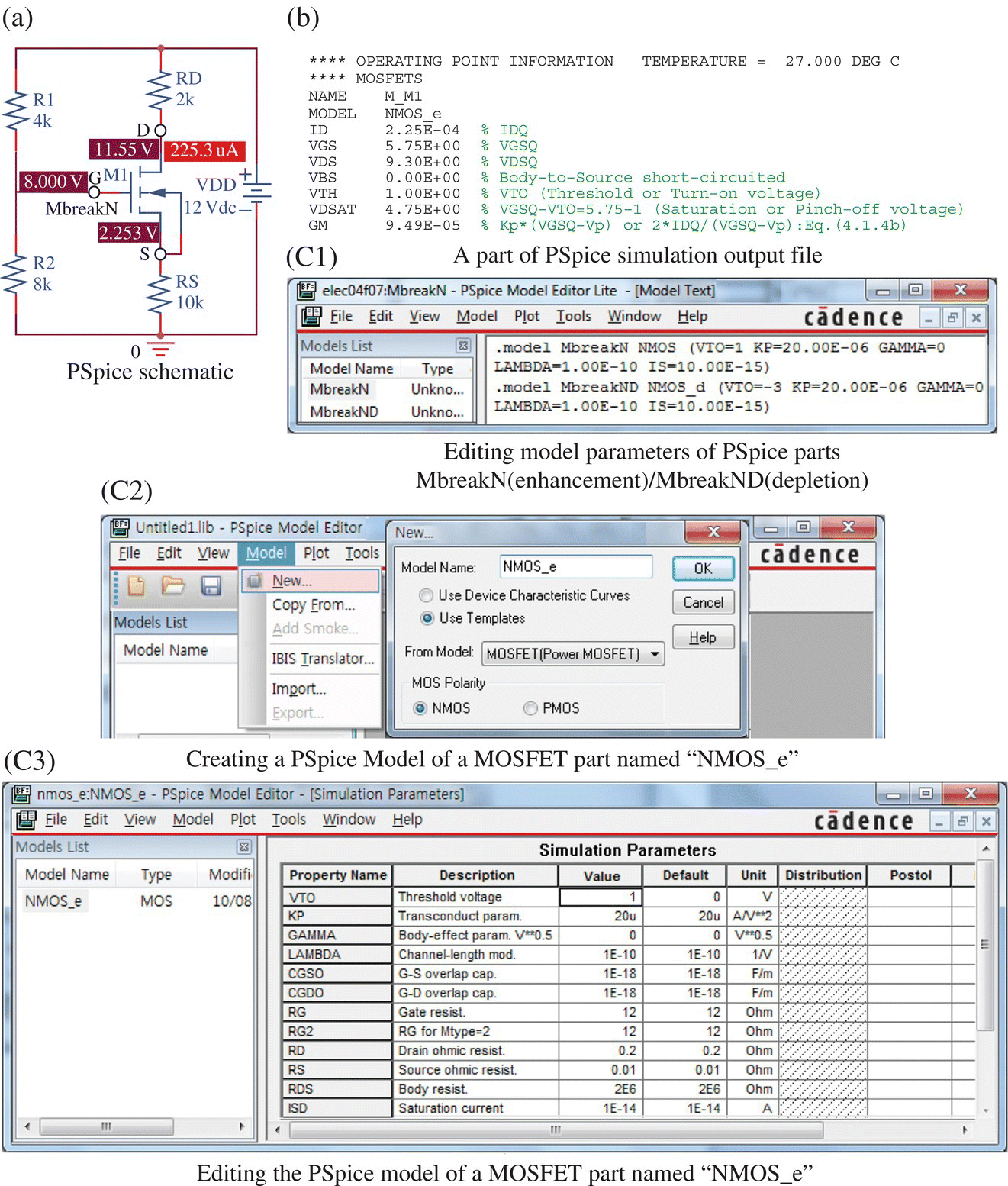Click the Distribution column header
This screenshot has height=1186, width=1008.
point(823,875)
